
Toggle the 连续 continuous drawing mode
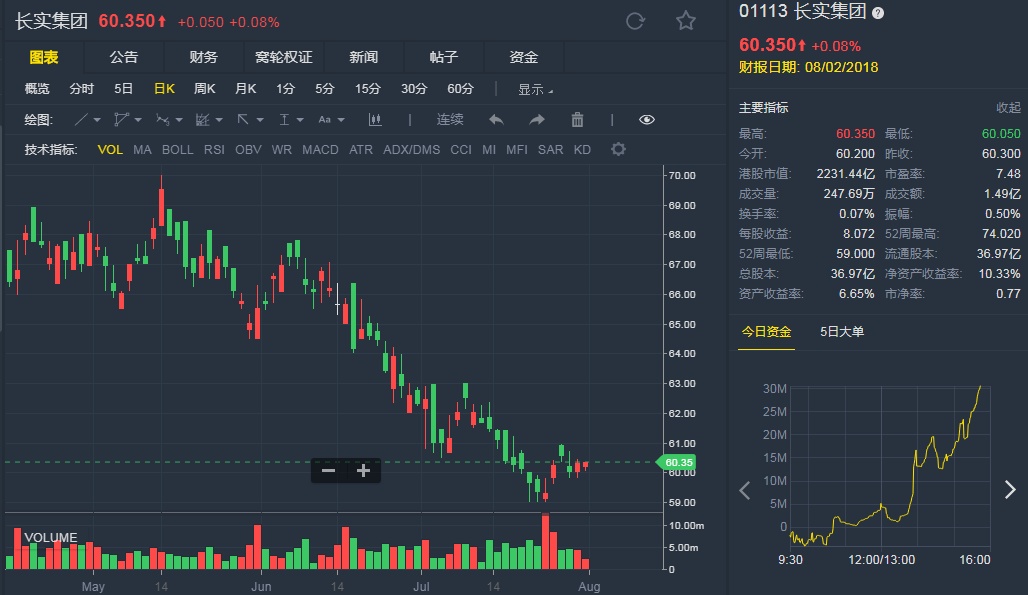pos(450,120)
